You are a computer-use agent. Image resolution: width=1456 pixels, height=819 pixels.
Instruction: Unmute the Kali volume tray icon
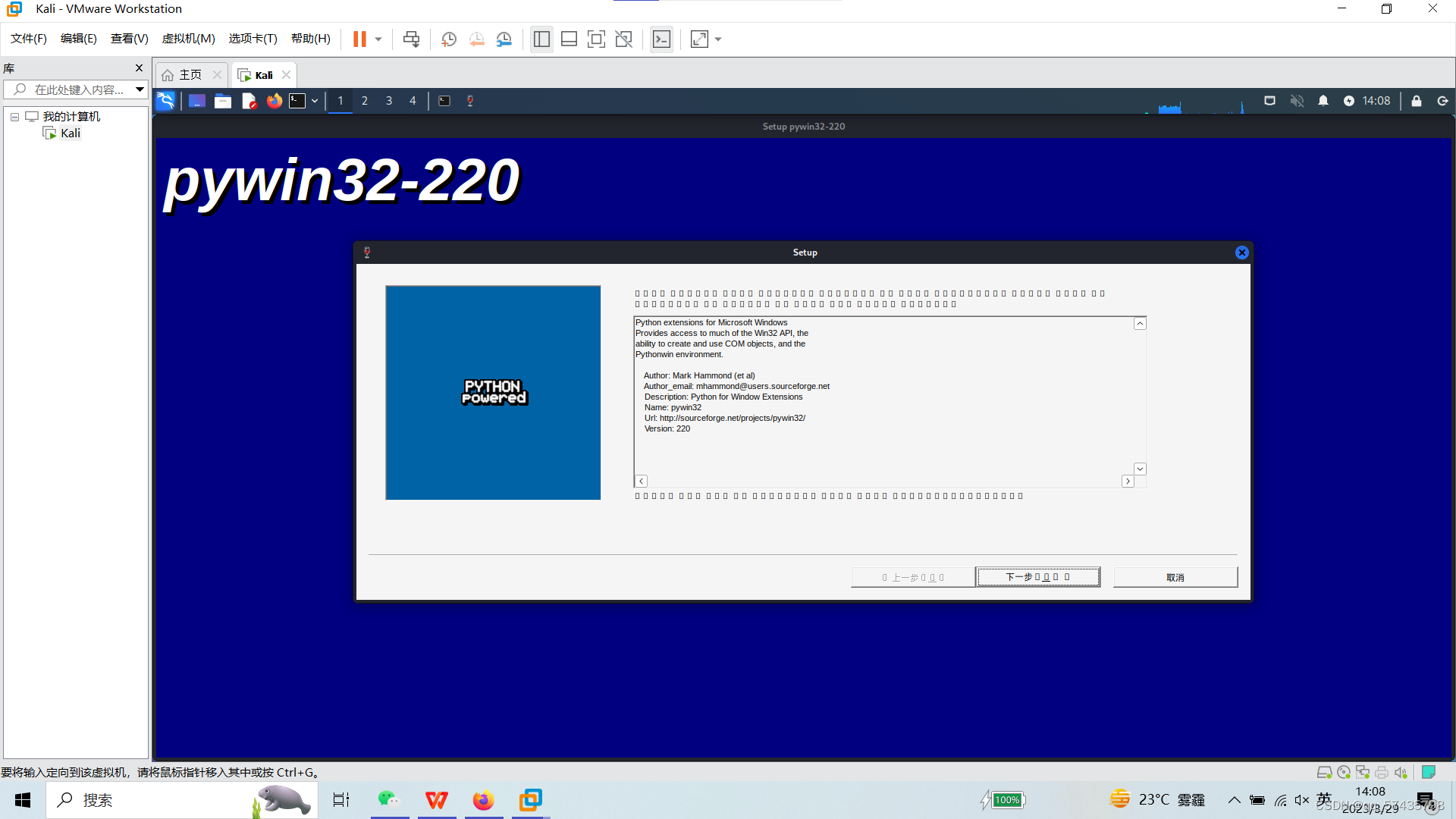coord(1297,101)
